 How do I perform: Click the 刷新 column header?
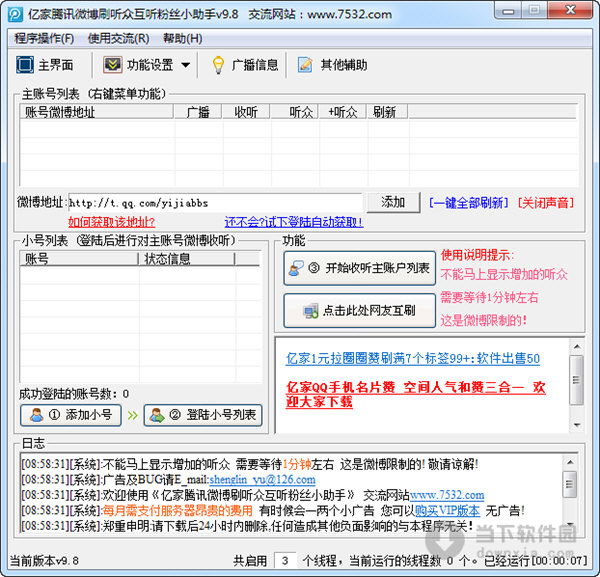click(x=387, y=112)
